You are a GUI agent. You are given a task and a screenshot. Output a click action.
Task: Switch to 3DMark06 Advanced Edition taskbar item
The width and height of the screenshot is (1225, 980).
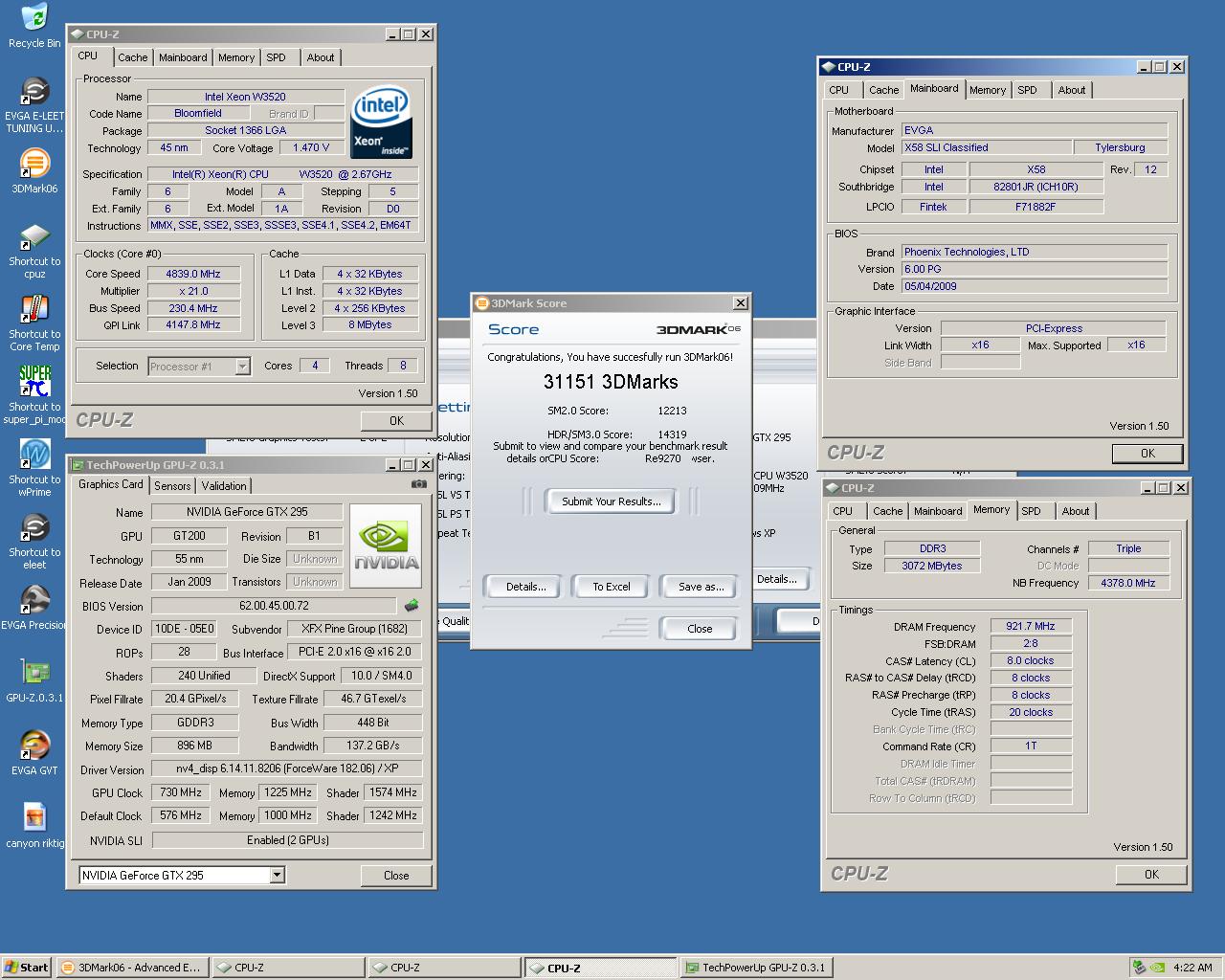[131, 968]
